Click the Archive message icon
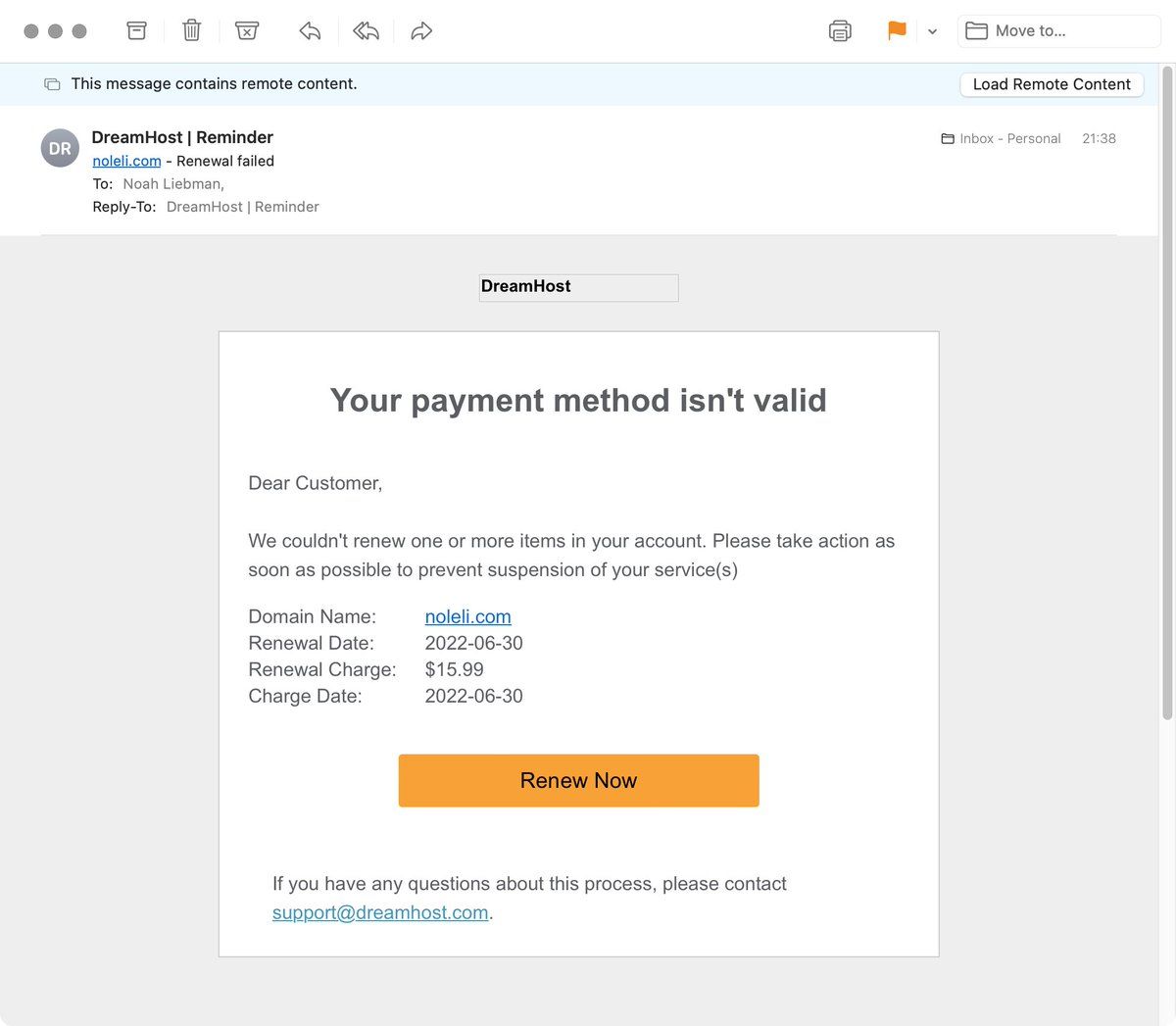 pyautogui.click(x=136, y=31)
